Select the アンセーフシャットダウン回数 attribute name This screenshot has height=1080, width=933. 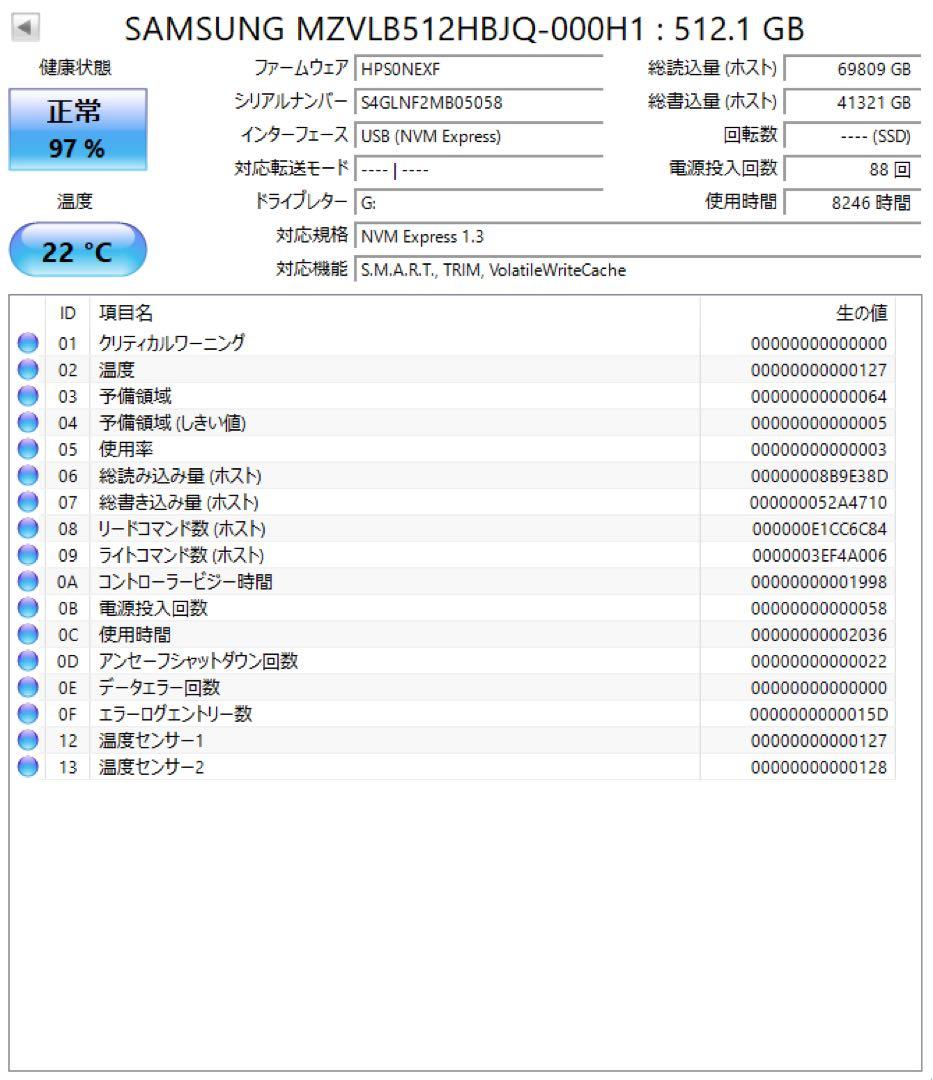coord(198,661)
